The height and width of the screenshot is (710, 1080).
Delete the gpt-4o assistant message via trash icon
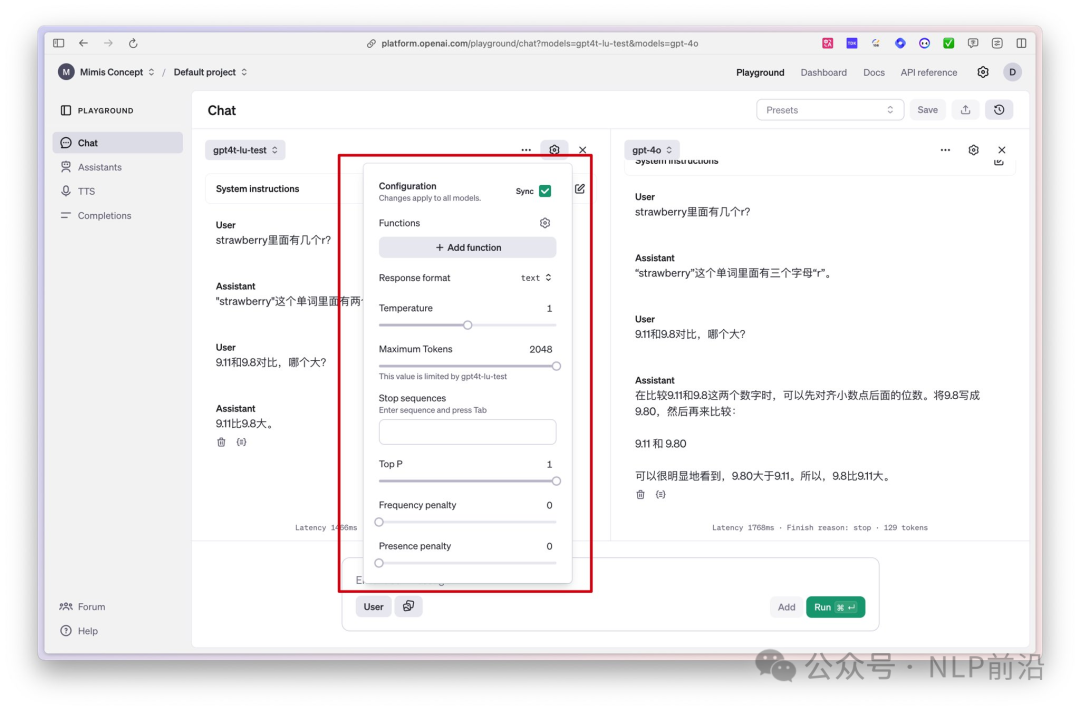[641, 494]
